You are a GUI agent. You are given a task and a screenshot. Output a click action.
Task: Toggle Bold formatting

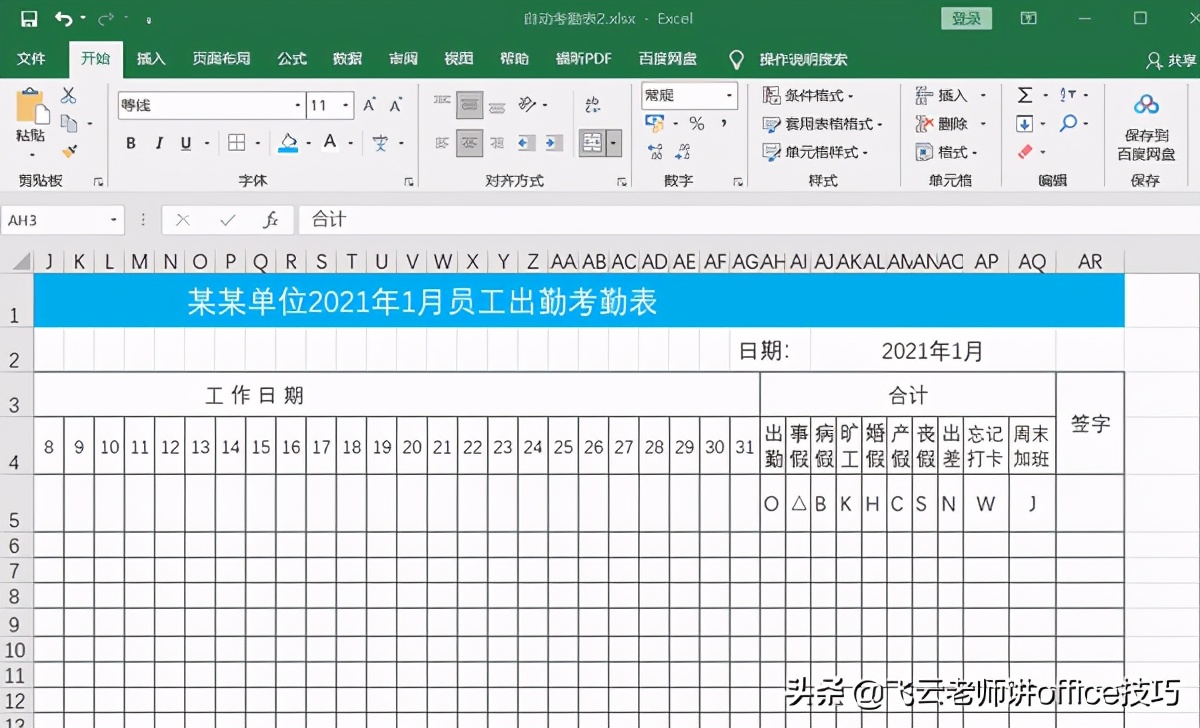coord(129,143)
